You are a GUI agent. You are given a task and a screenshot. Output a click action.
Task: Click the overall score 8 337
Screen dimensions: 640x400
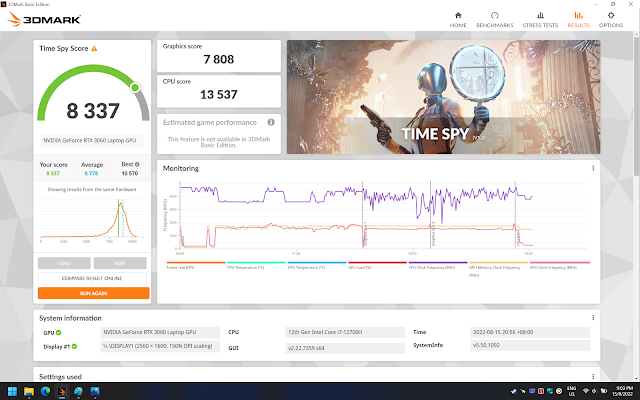pos(93,111)
